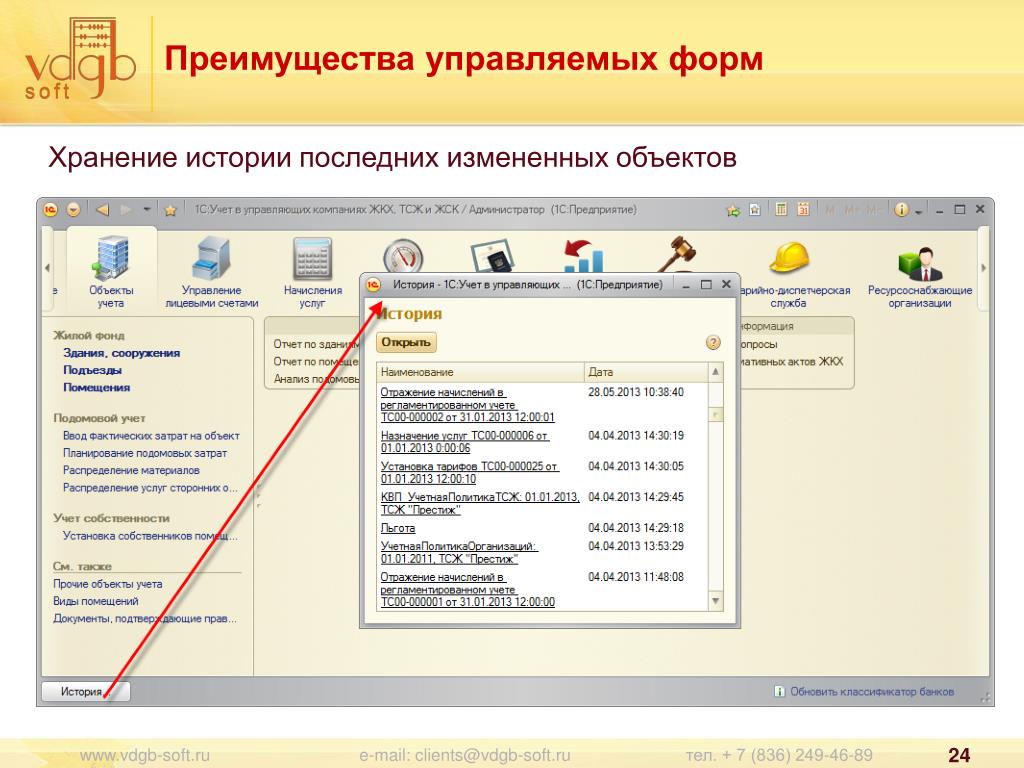
Task: Go back with the left arrow toolbar icon
Action: click(x=103, y=210)
